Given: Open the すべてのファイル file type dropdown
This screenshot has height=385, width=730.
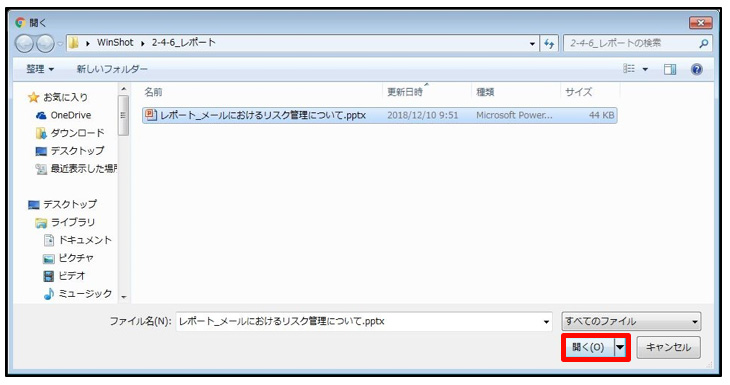Looking at the screenshot, I should pos(631,321).
